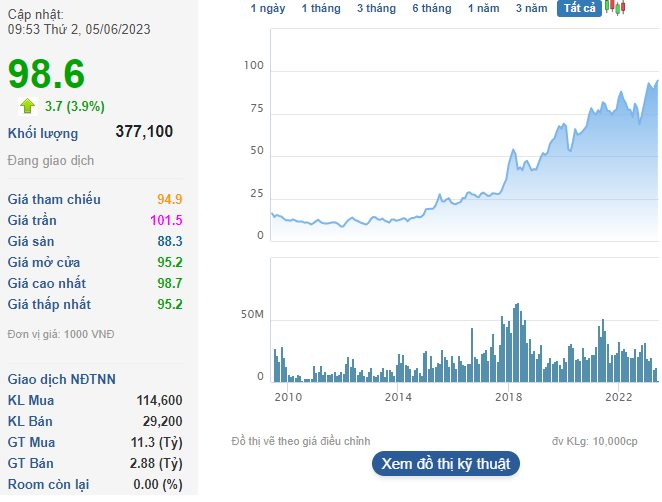Select the "1 ngày" time range tab

click(268, 8)
